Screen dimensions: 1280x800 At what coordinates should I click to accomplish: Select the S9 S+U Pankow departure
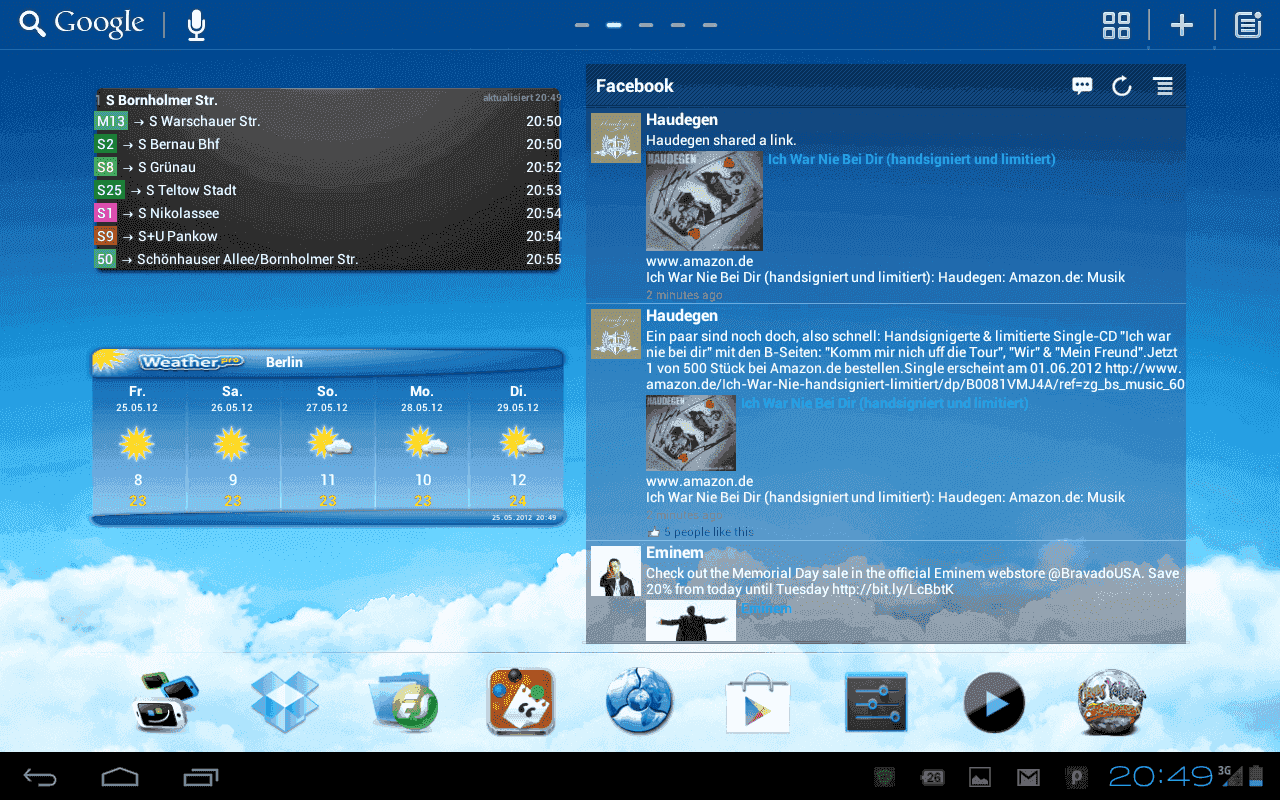327,236
